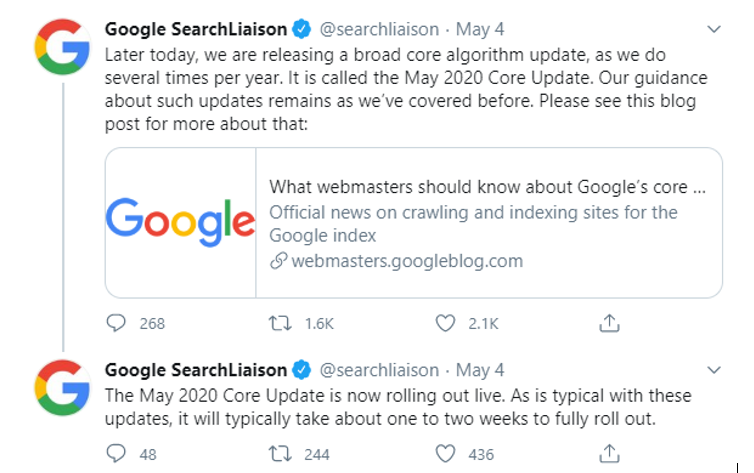
Task: Reply to the first tweet about Core Update
Action: (x=117, y=323)
